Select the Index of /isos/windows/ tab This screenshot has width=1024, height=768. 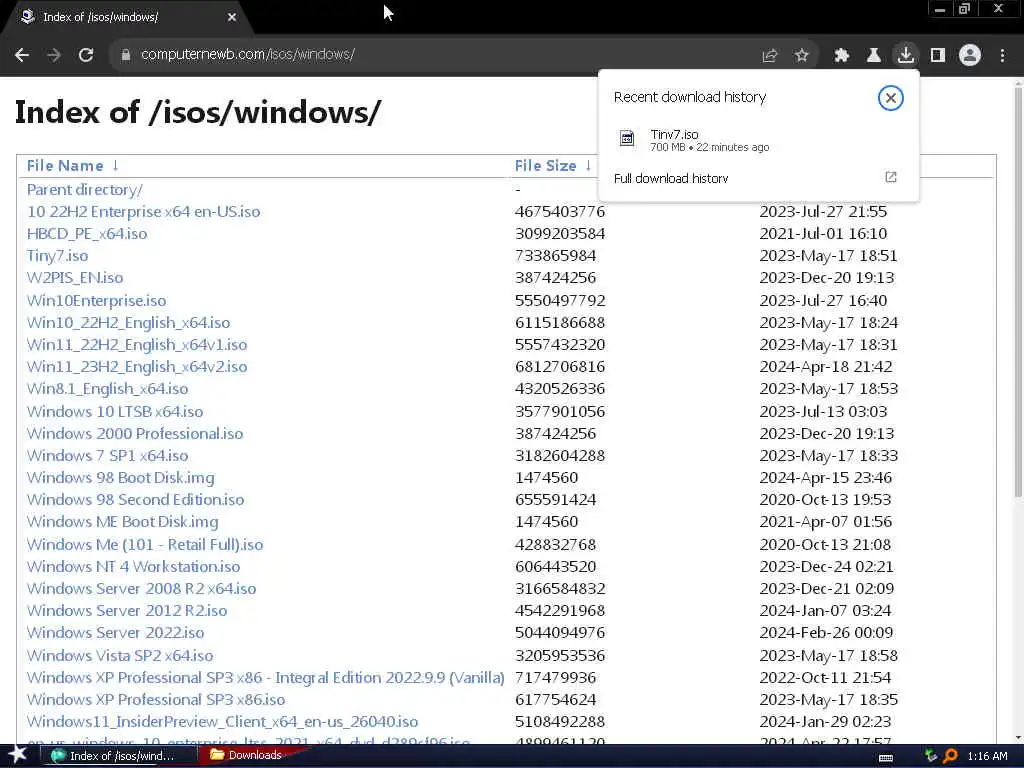pyautogui.click(x=127, y=18)
